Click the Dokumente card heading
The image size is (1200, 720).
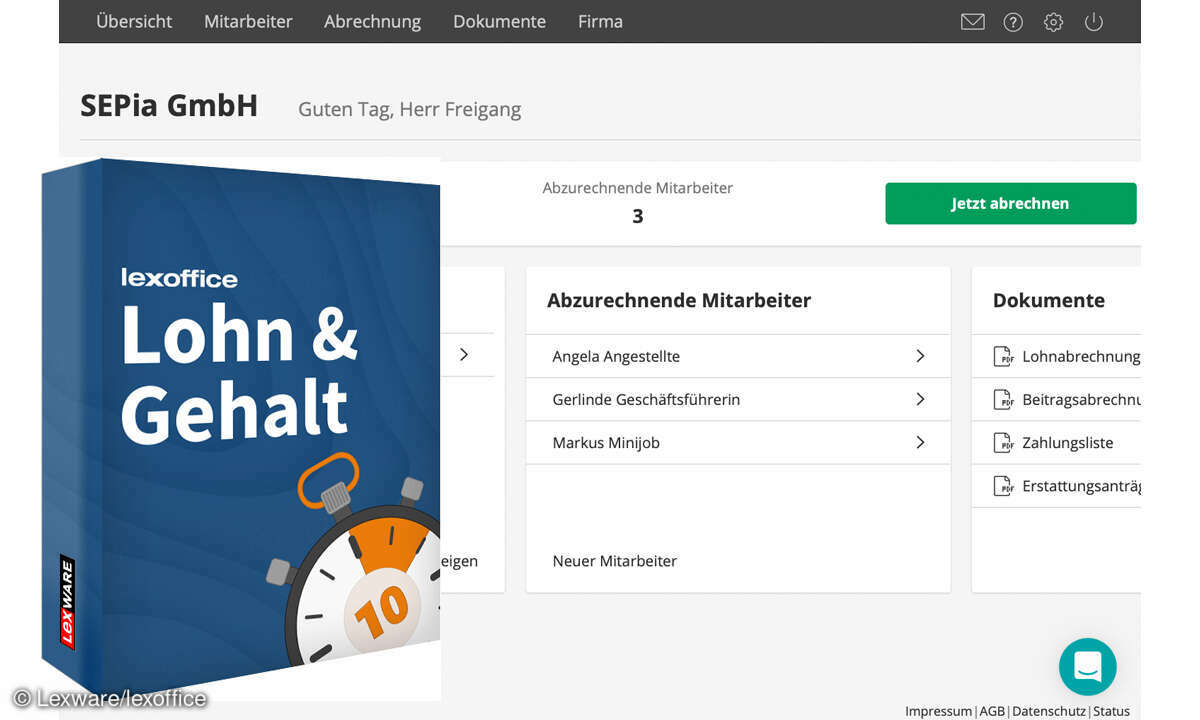click(x=1048, y=300)
